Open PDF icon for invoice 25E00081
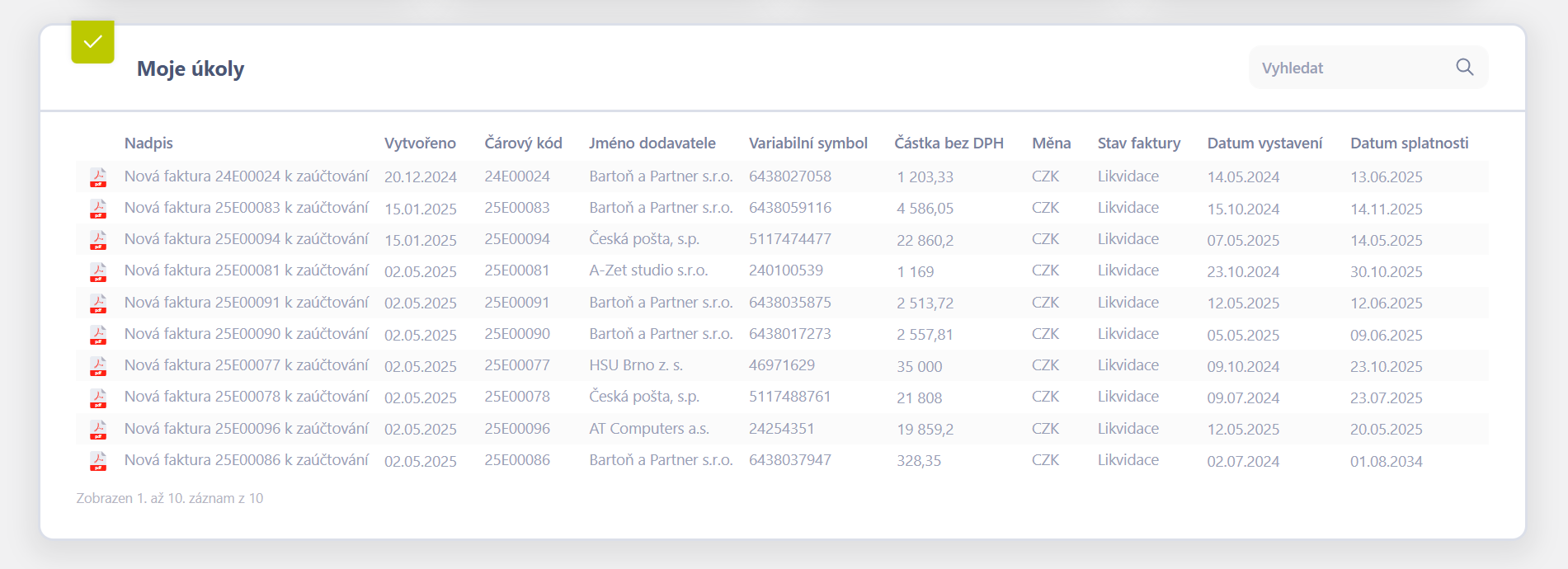Image resolution: width=1568 pixels, height=569 pixels. click(x=98, y=271)
